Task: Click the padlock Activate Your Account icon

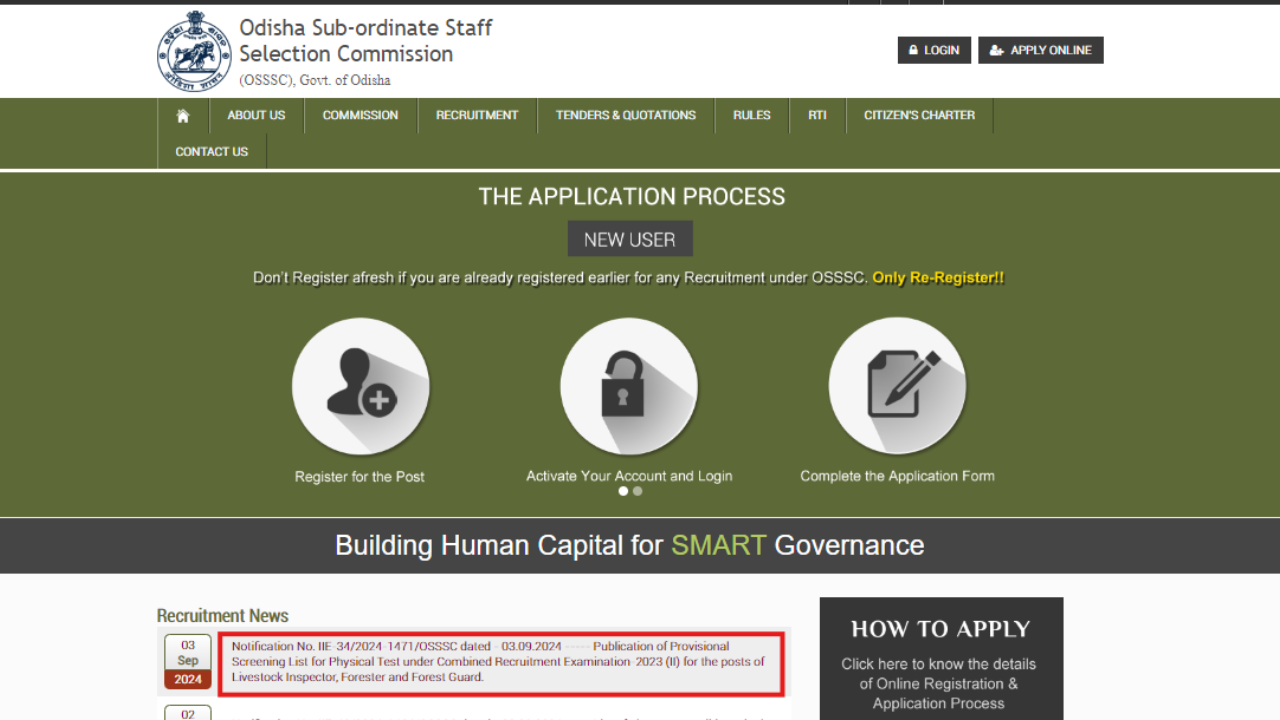Action: (628, 386)
